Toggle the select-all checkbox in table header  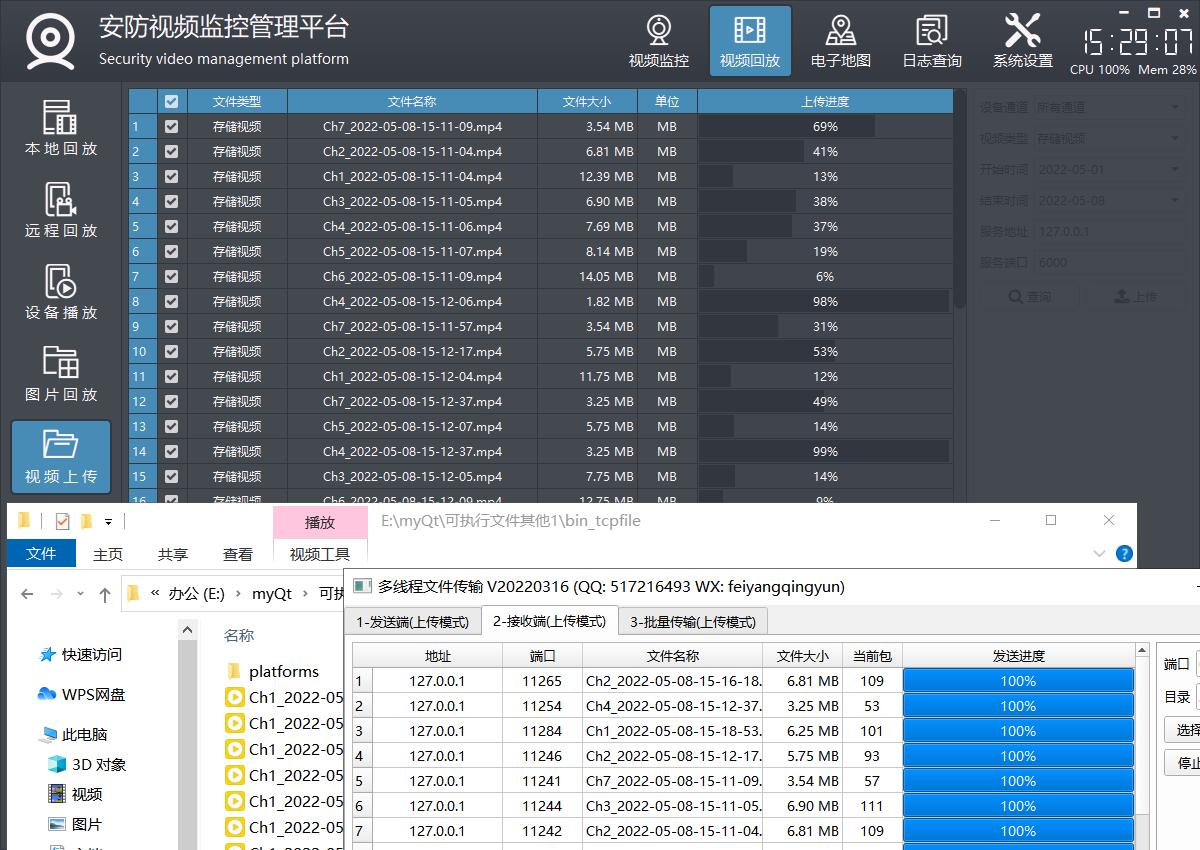point(172,101)
